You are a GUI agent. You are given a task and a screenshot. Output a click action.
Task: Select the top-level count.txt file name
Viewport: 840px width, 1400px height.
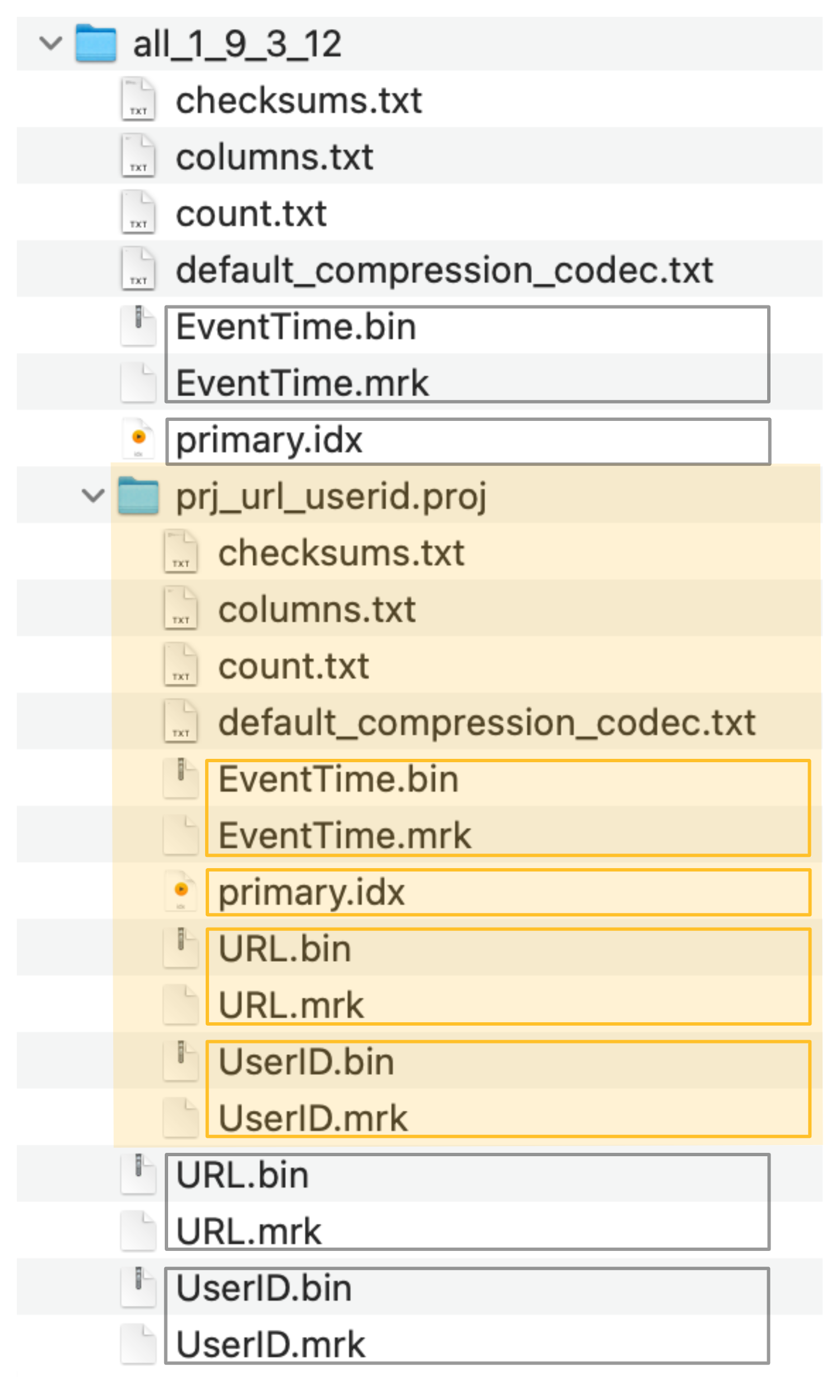point(250,214)
